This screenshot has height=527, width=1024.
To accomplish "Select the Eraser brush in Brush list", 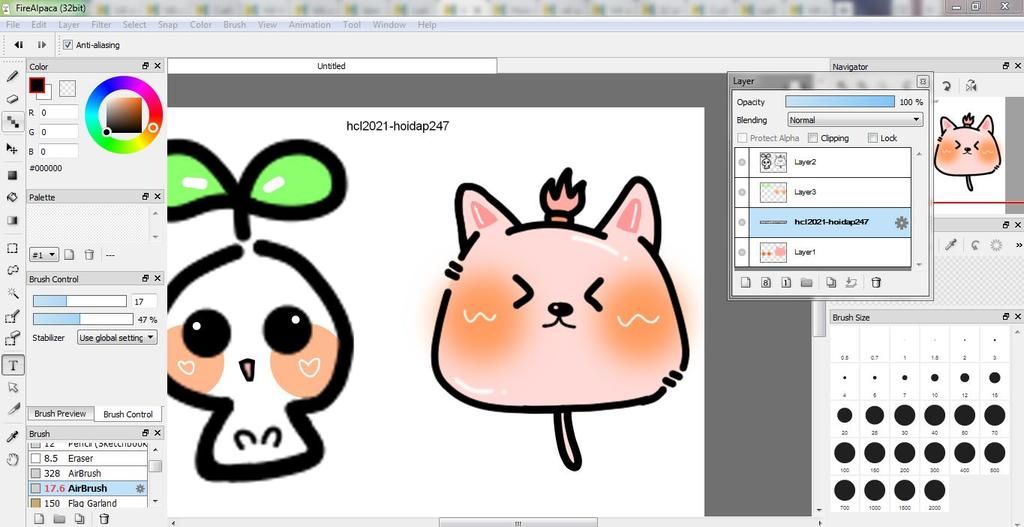I will coord(88,458).
